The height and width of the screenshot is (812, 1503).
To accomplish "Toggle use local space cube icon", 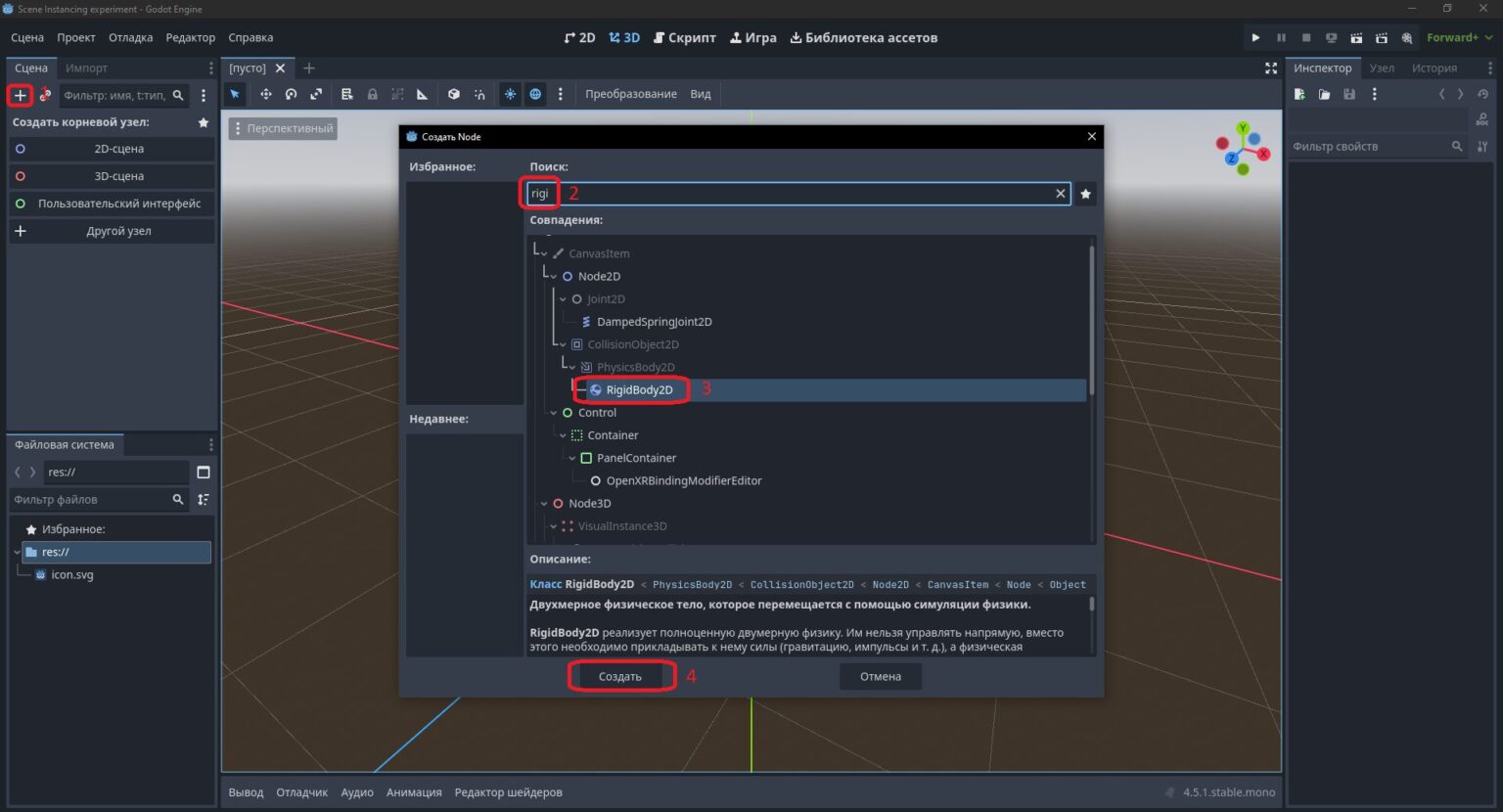I will click(454, 94).
